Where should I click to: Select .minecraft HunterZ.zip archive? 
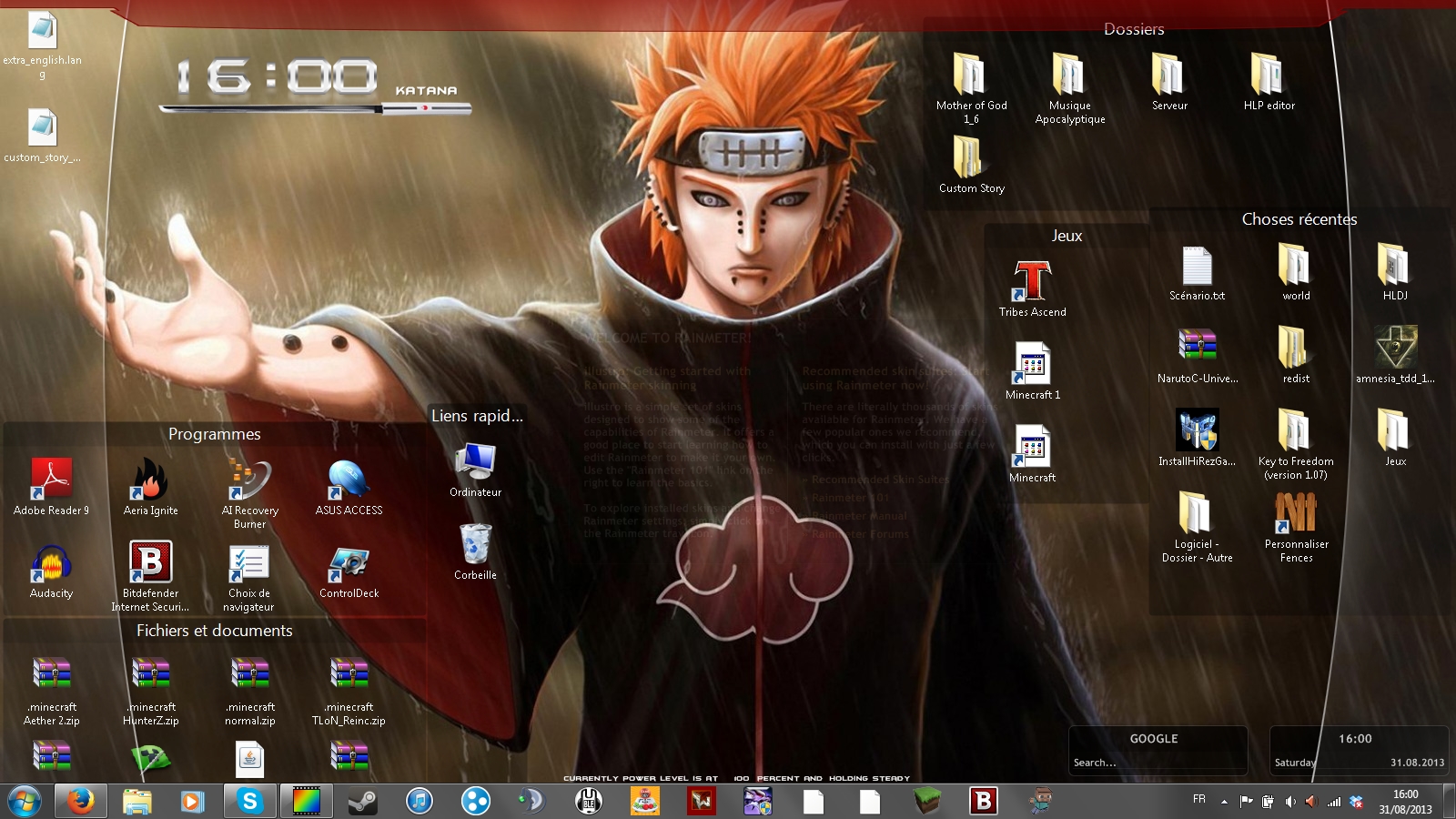click(x=151, y=691)
